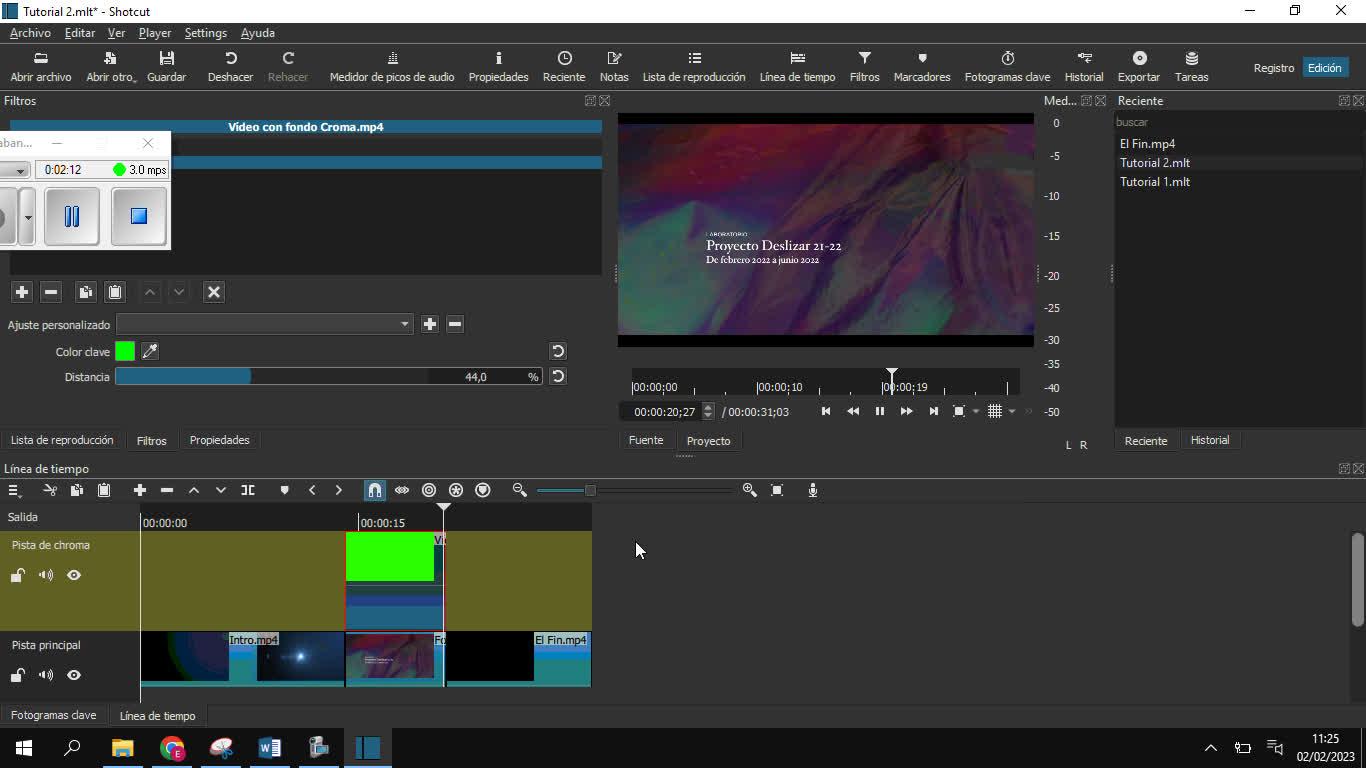The width and height of the screenshot is (1366, 768).
Task: Click the record audio microphone icon
Action: tap(812, 490)
